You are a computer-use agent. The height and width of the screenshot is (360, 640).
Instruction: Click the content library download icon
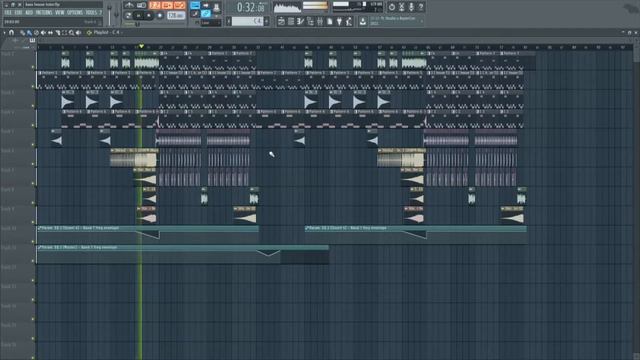[363, 21]
